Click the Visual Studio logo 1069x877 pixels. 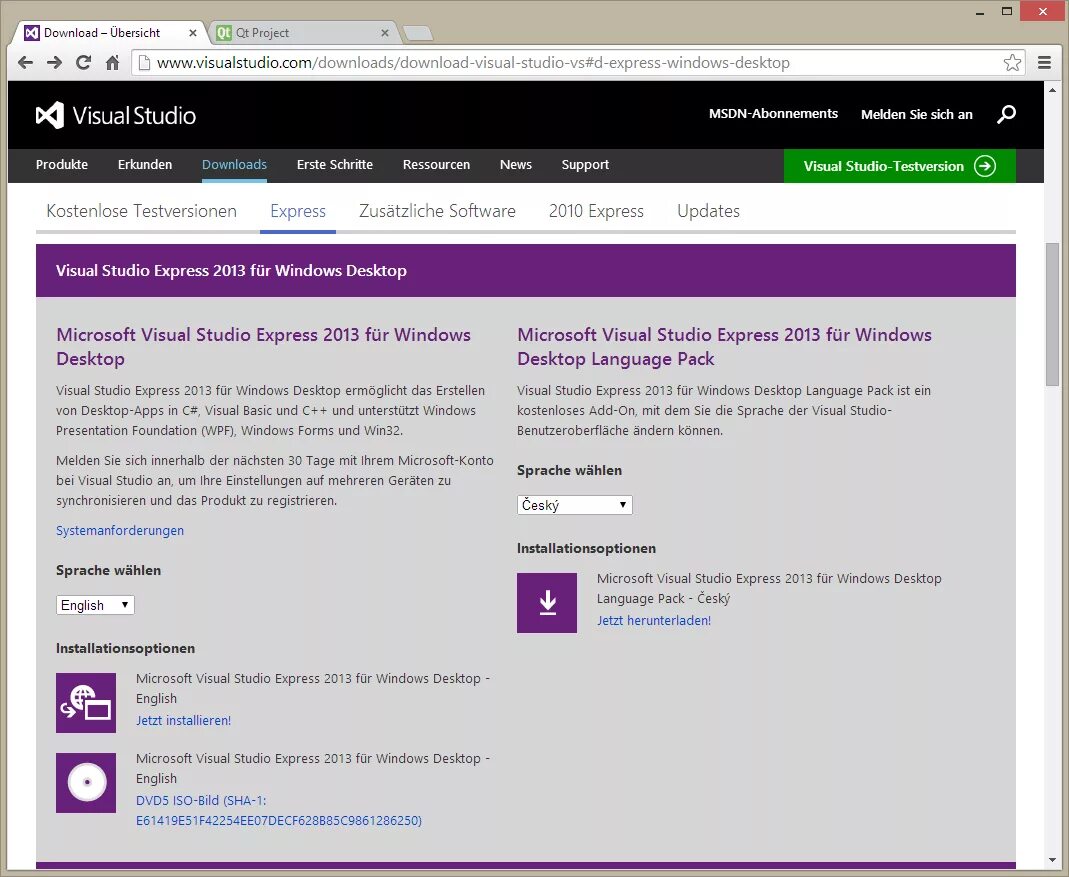(x=116, y=115)
